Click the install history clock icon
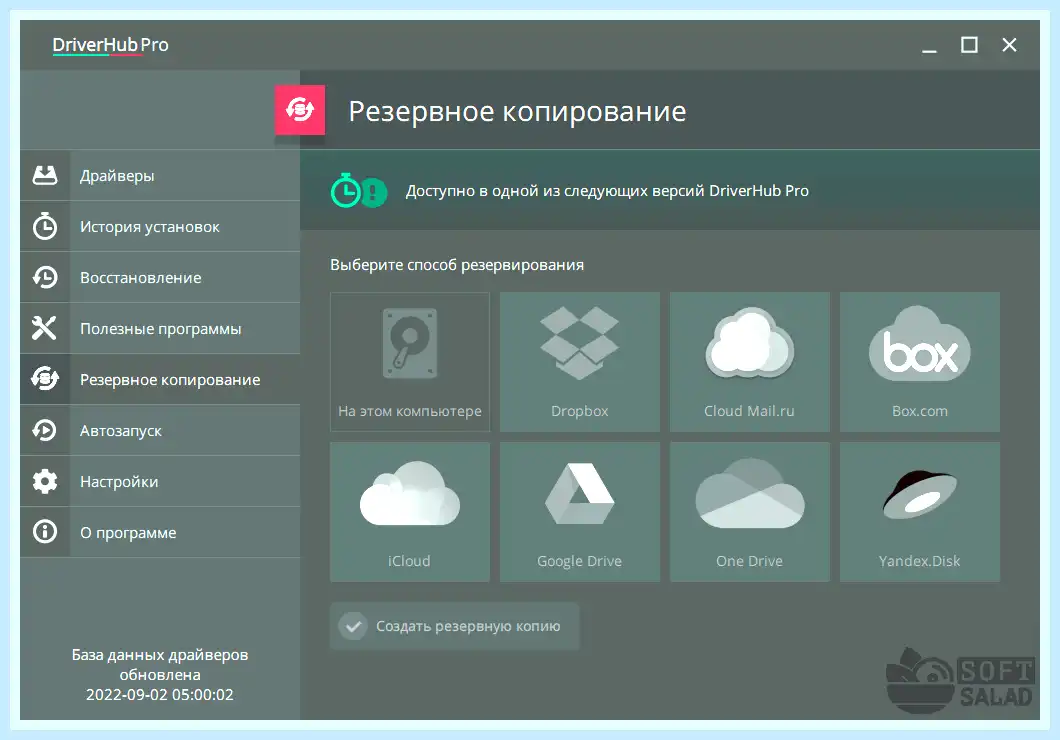Viewport: 1060px width, 740px height. 45,226
